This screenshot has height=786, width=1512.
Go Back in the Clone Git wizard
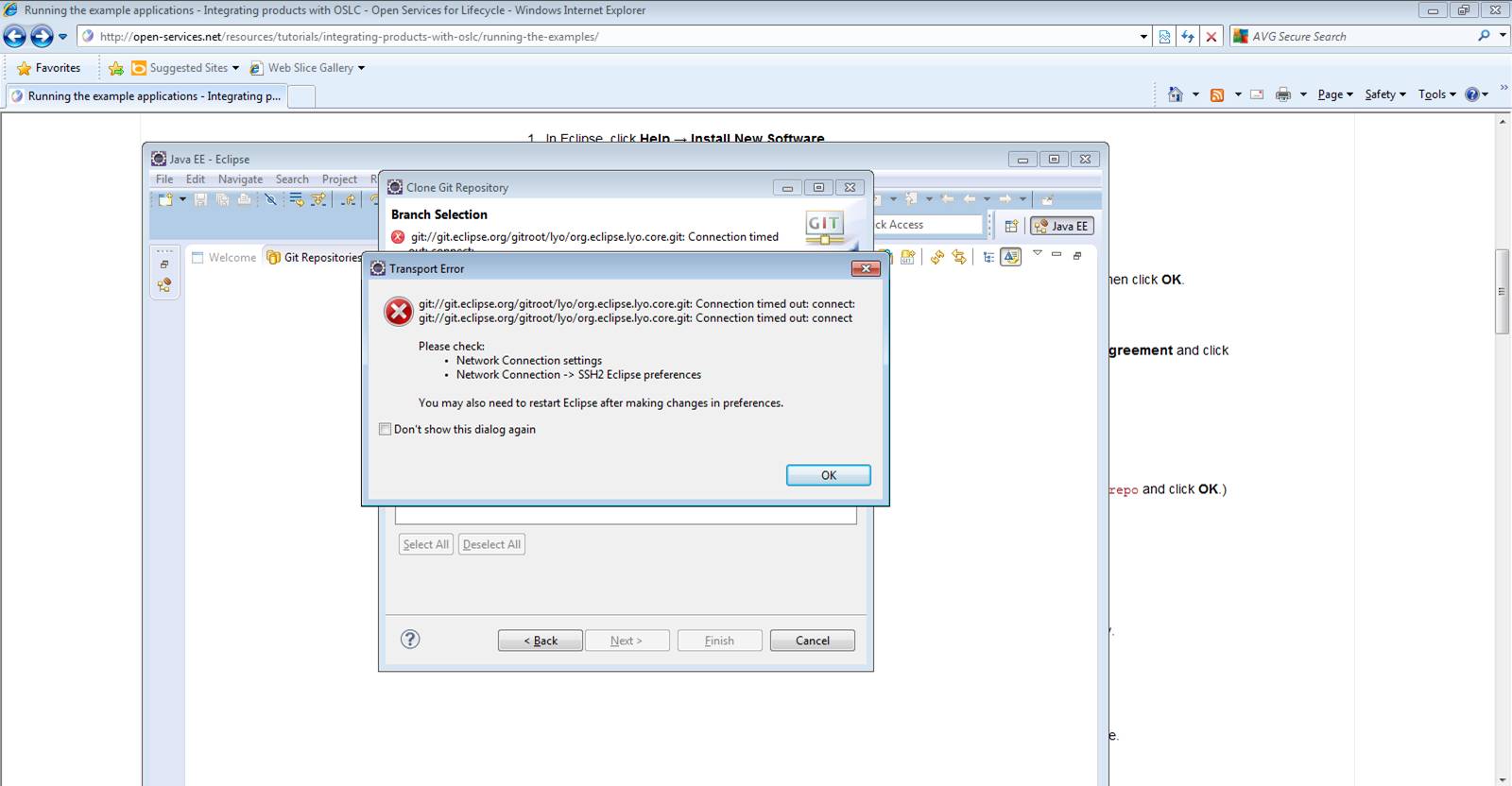[x=541, y=641]
